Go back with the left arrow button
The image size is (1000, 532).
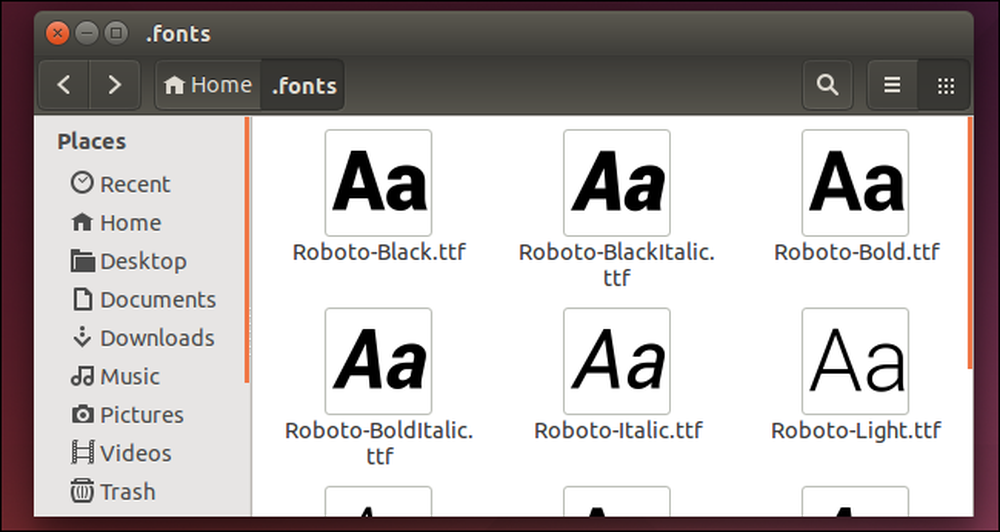click(64, 85)
